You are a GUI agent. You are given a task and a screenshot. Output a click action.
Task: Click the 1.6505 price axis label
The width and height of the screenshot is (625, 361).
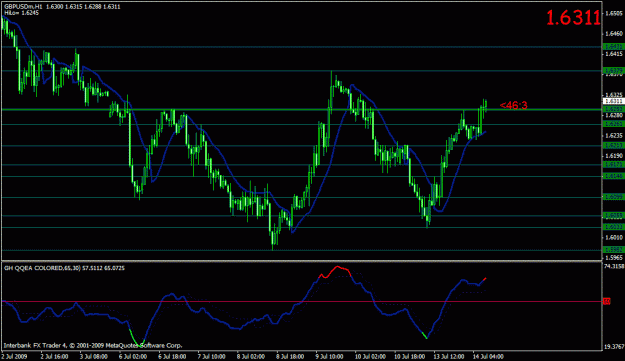[x=614, y=14]
